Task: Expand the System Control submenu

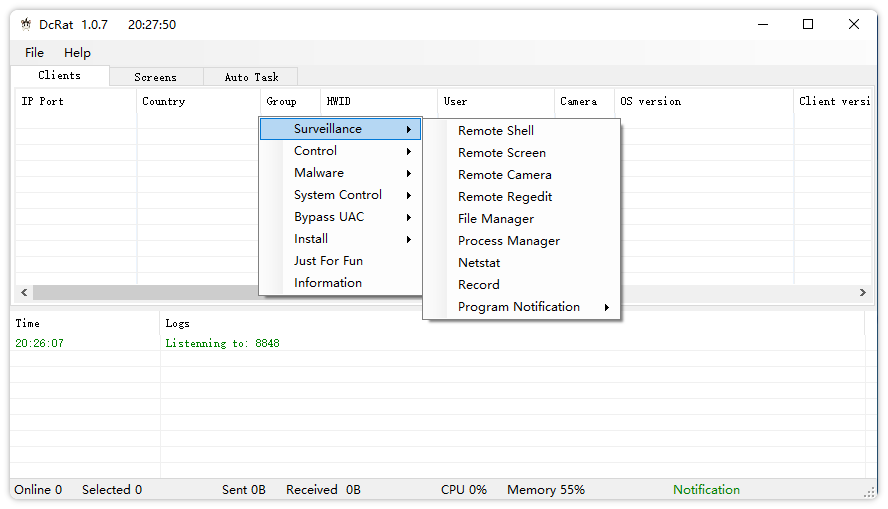Action: [338, 195]
